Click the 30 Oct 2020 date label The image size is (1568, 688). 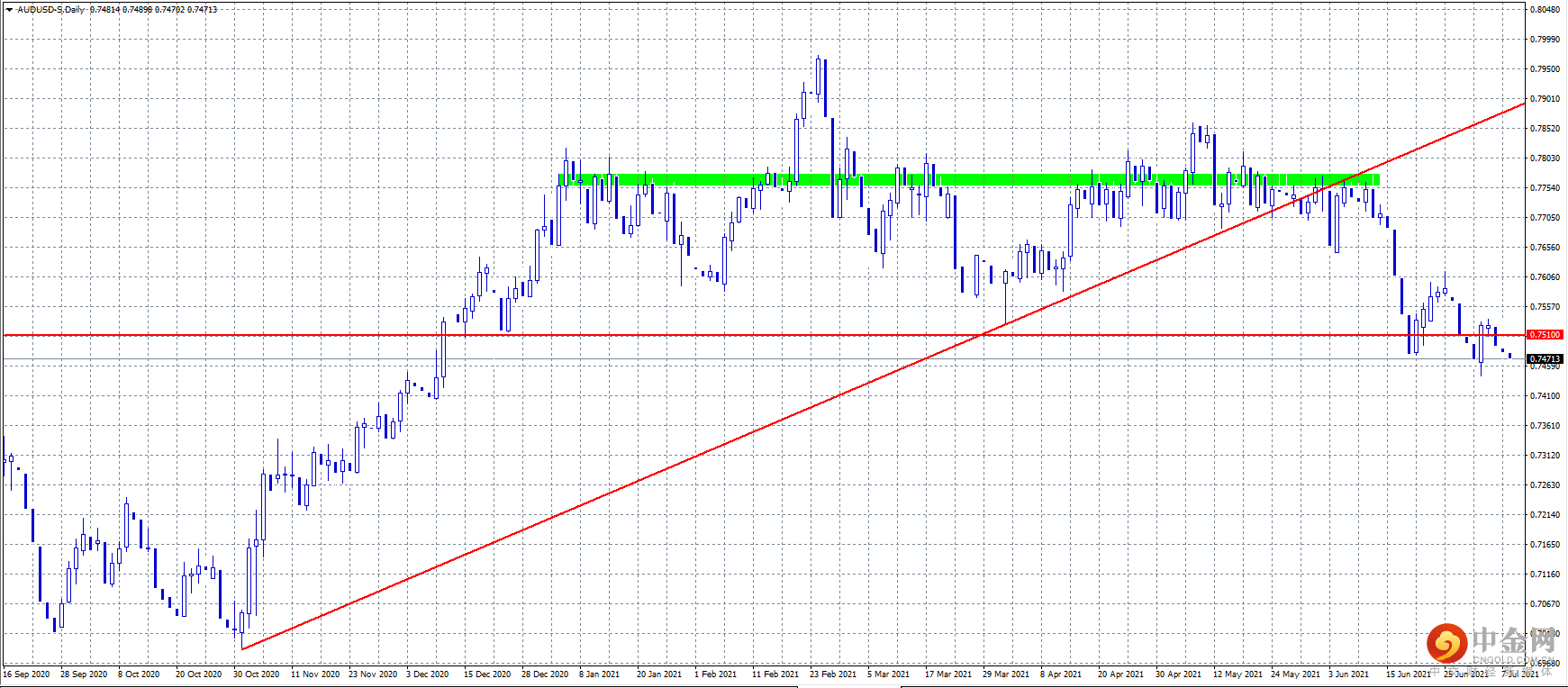(x=256, y=674)
